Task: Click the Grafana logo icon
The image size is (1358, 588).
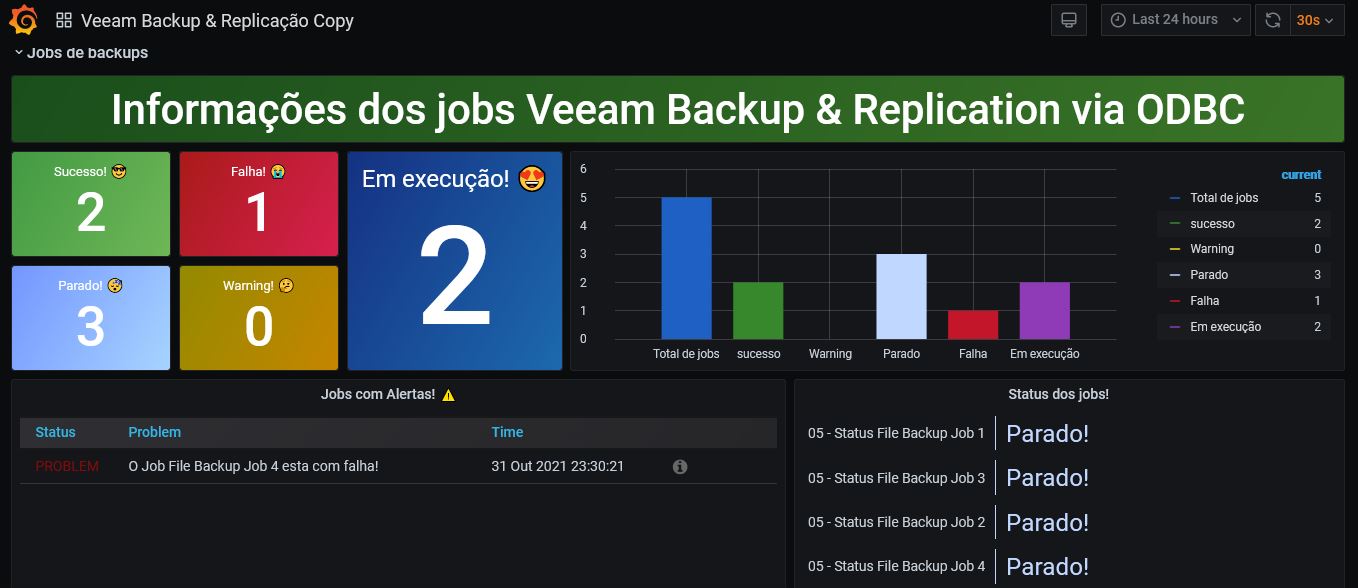Action: tap(24, 20)
